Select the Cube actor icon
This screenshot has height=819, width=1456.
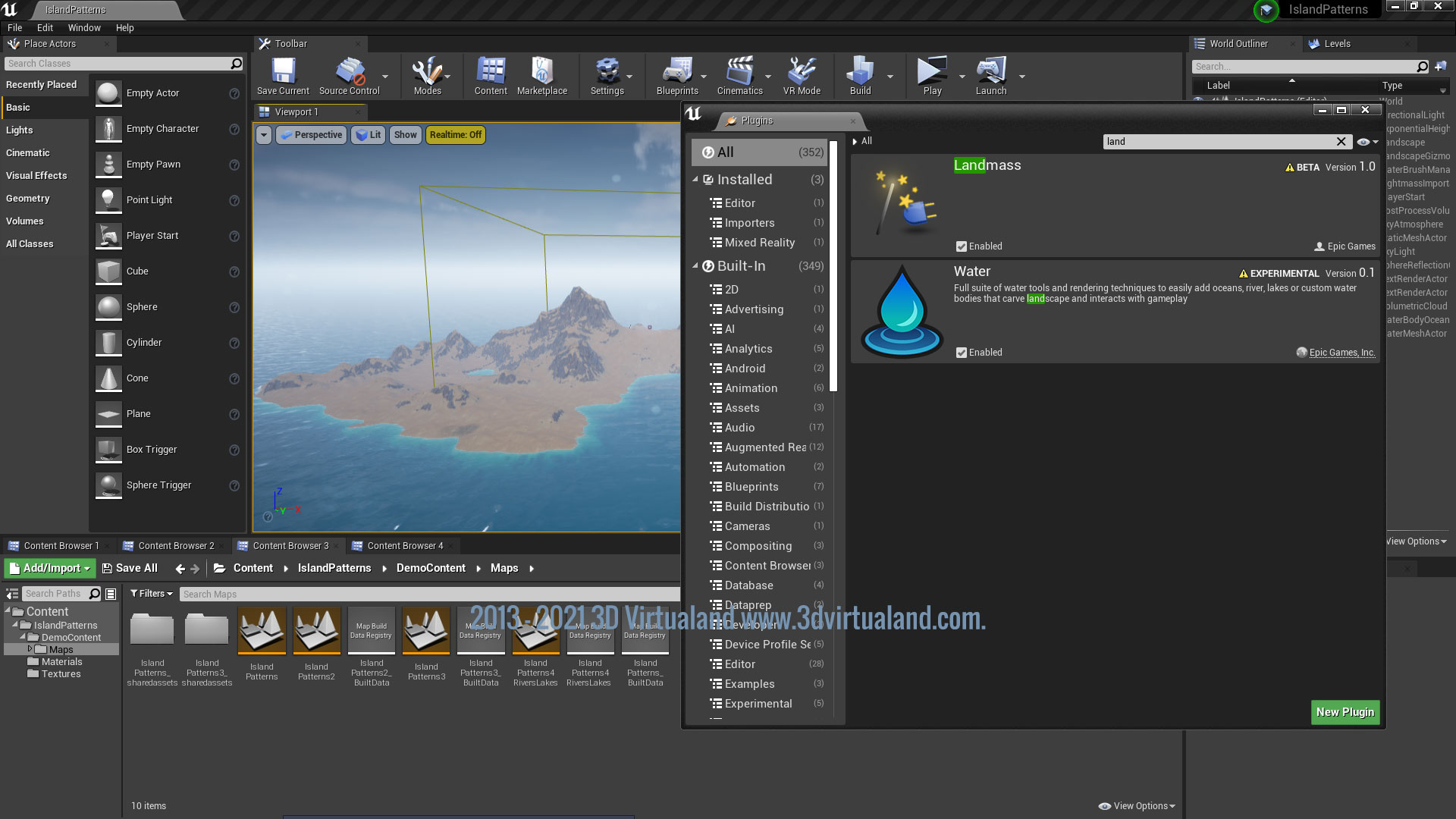pos(108,271)
